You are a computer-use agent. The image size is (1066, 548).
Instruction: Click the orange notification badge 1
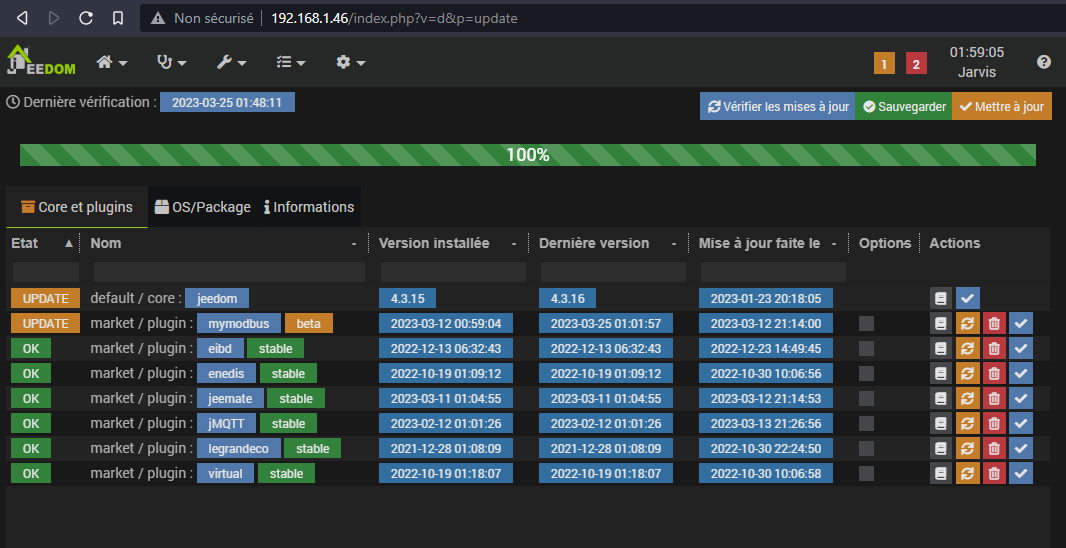pyautogui.click(x=884, y=64)
